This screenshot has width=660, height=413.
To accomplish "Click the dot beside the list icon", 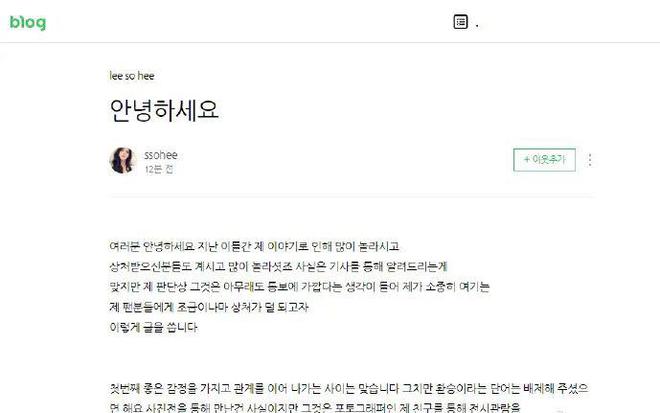I will (477, 26).
